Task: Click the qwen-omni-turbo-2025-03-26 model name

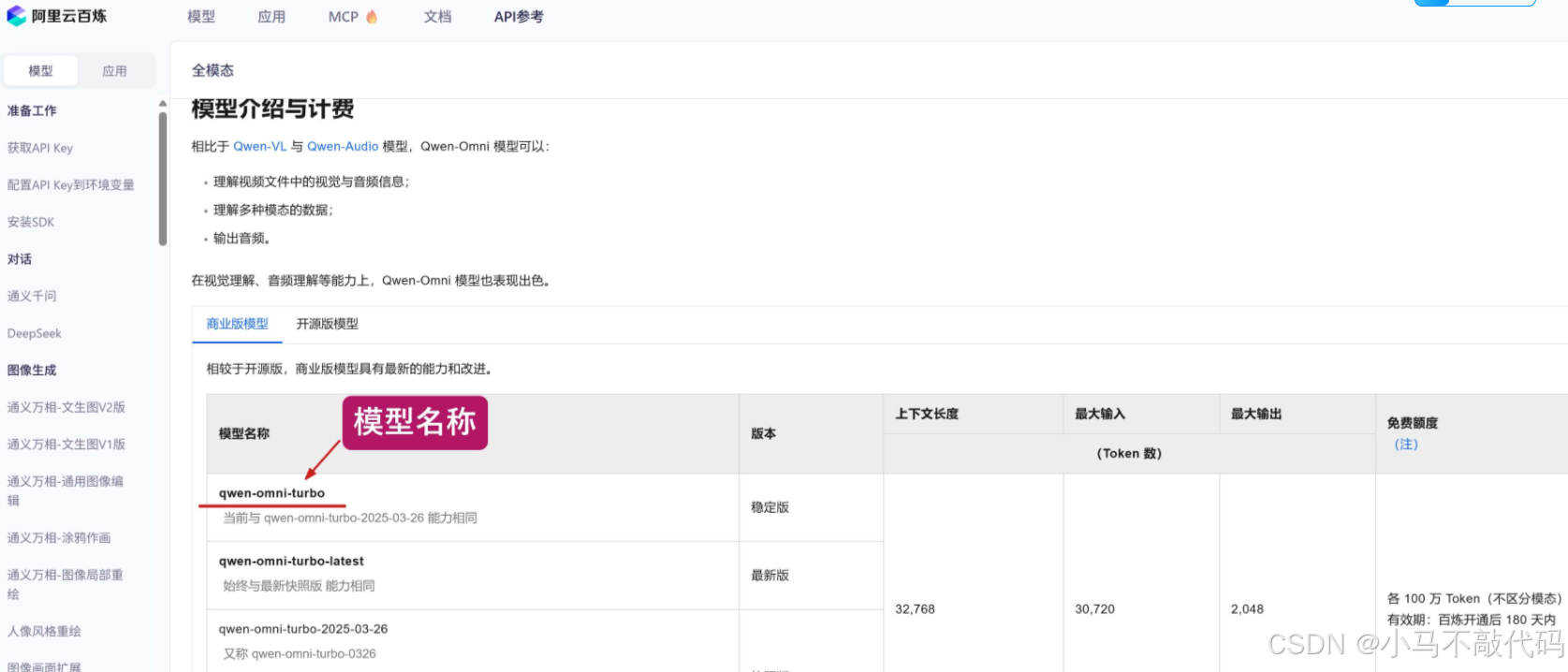Action: pyautogui.click(x=303, y=630)
